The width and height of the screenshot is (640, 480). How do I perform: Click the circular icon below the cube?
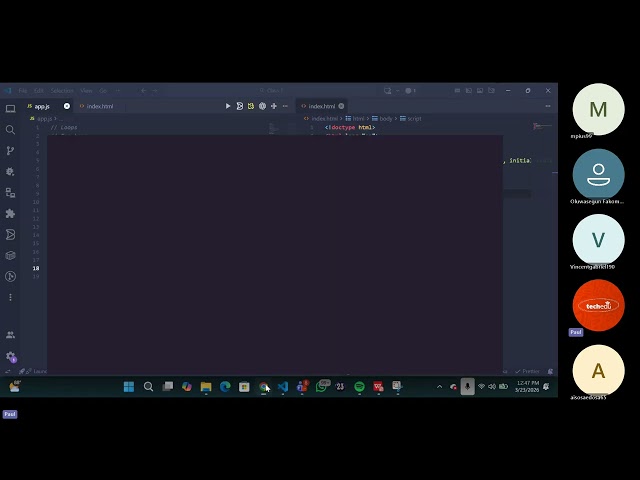click(10, 276)
